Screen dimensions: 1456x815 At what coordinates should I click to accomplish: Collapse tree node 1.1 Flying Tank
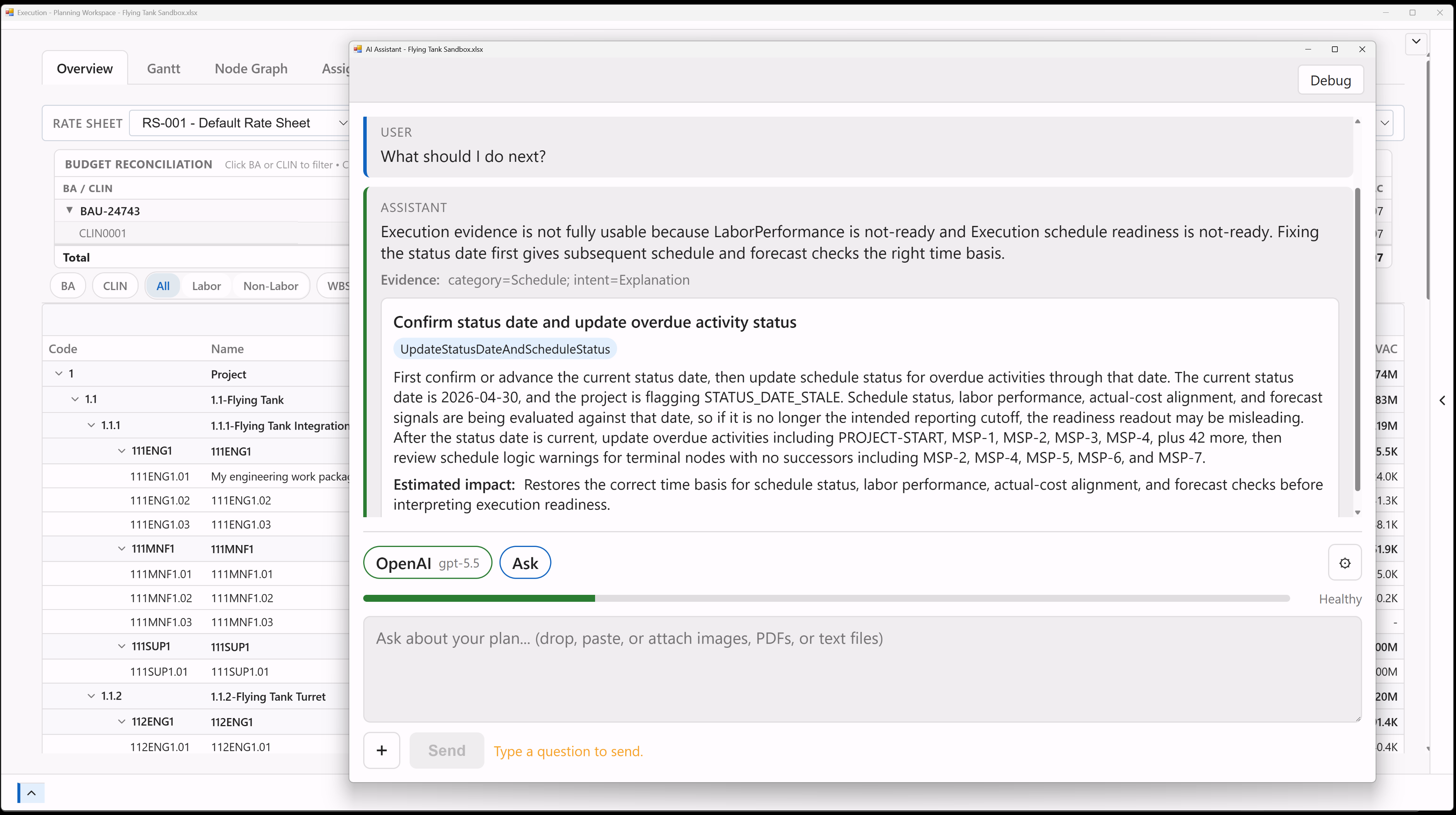coord(75,399)
